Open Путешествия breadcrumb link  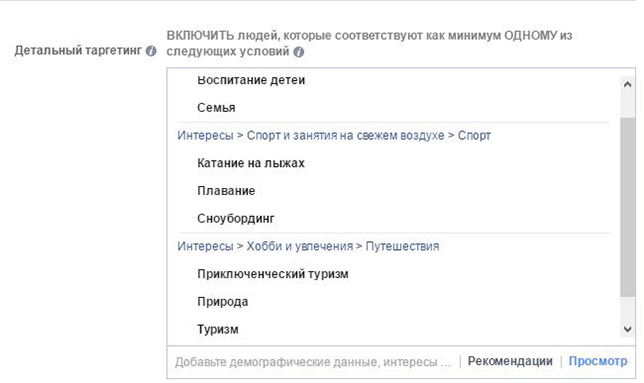pyautogui.click(x=402, y=246)
